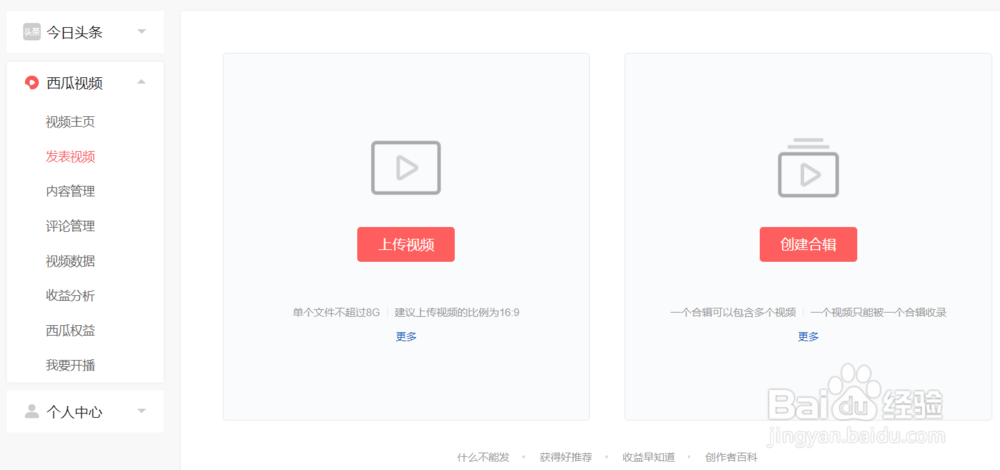Open 视频主页 in sidebar
1000x470 pixels.
click(70, 122)
